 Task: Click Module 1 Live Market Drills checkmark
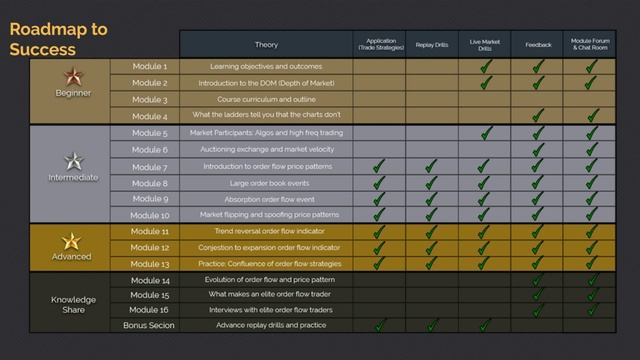pos(485,66)
